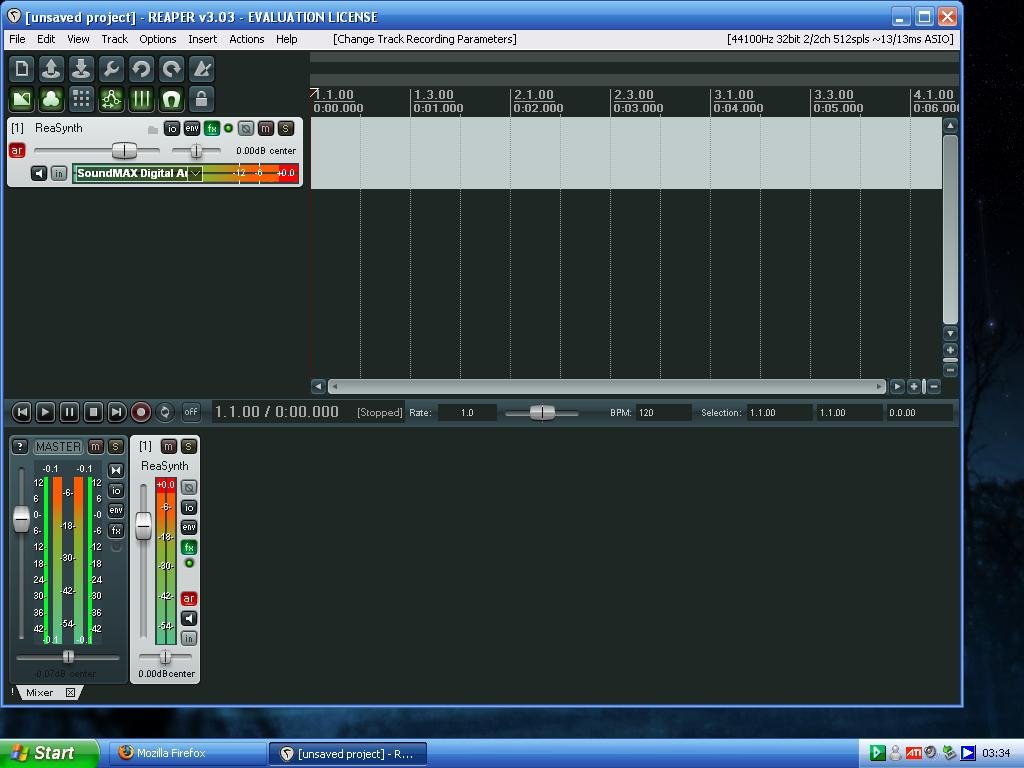This screenshot has height=768, width=1024.
Task: Toggle the phase invert button in the track panel
Action: point(246,129)
